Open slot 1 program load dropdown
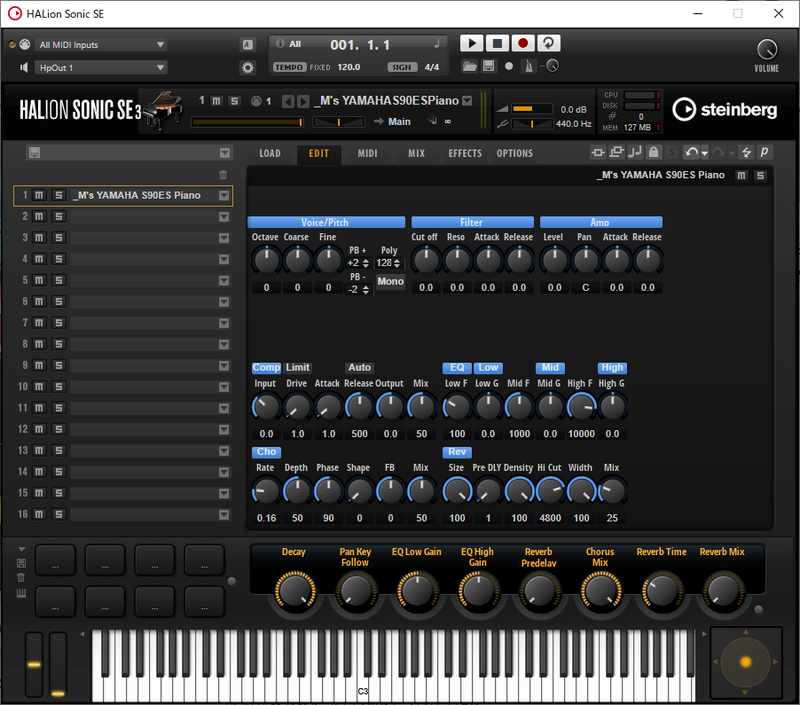This screenshot has width=800, height=705. pyautogui.click(x=223, y=195)
